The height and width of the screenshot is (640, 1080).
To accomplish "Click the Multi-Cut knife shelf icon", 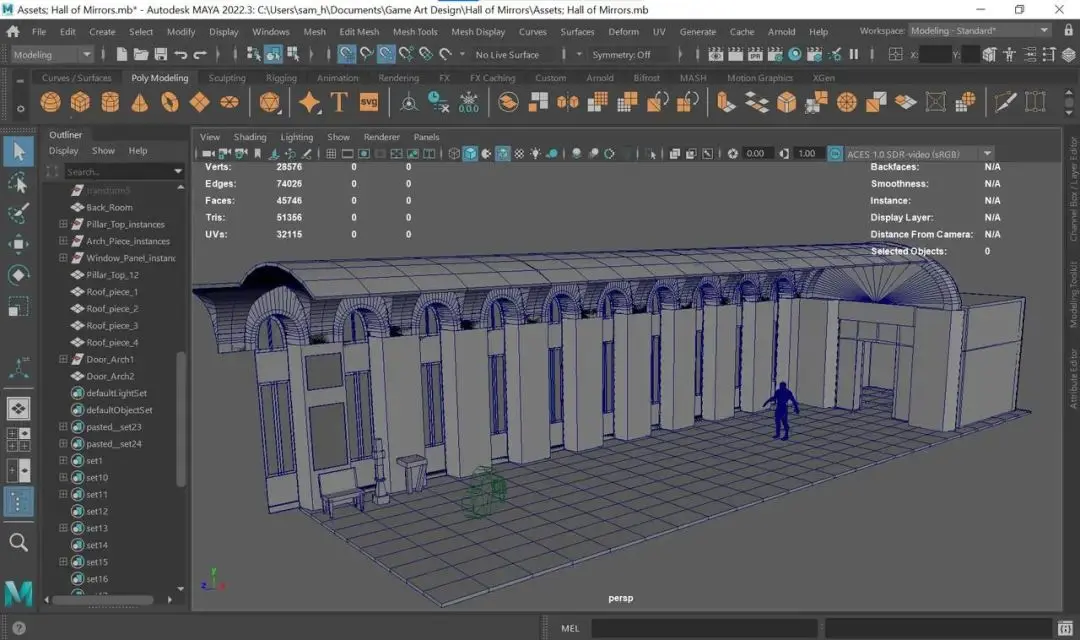I will pos(1005,103).
